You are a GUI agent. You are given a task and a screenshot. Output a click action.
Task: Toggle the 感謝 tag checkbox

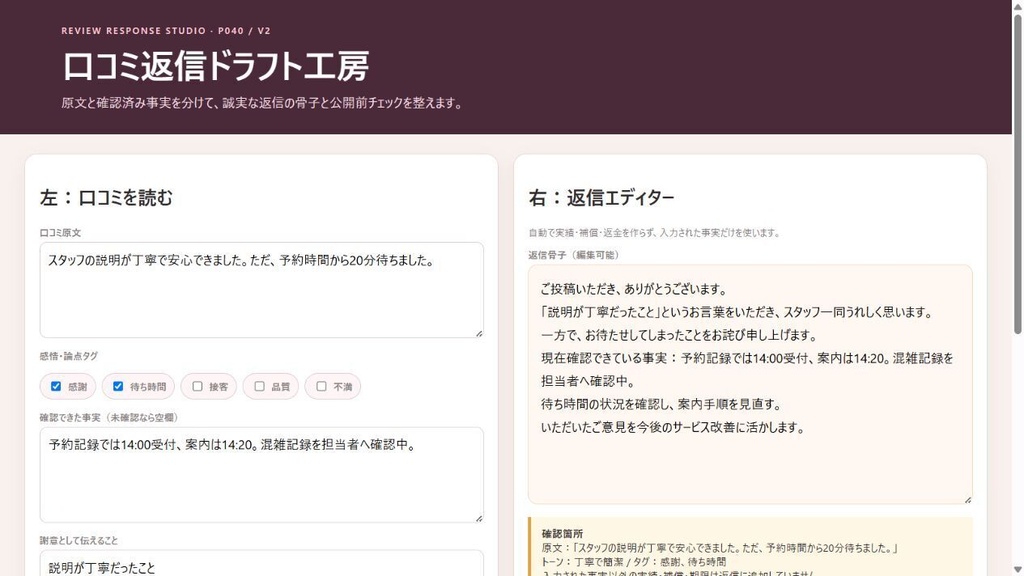(56, 387)
